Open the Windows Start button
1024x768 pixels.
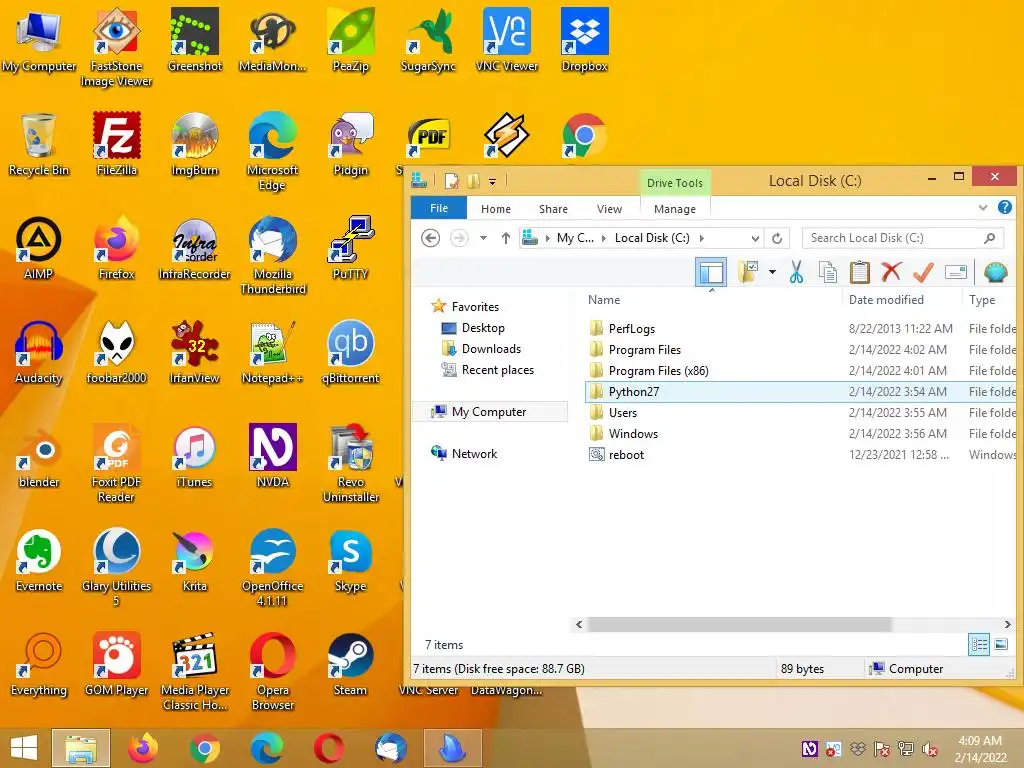[24, 748]
